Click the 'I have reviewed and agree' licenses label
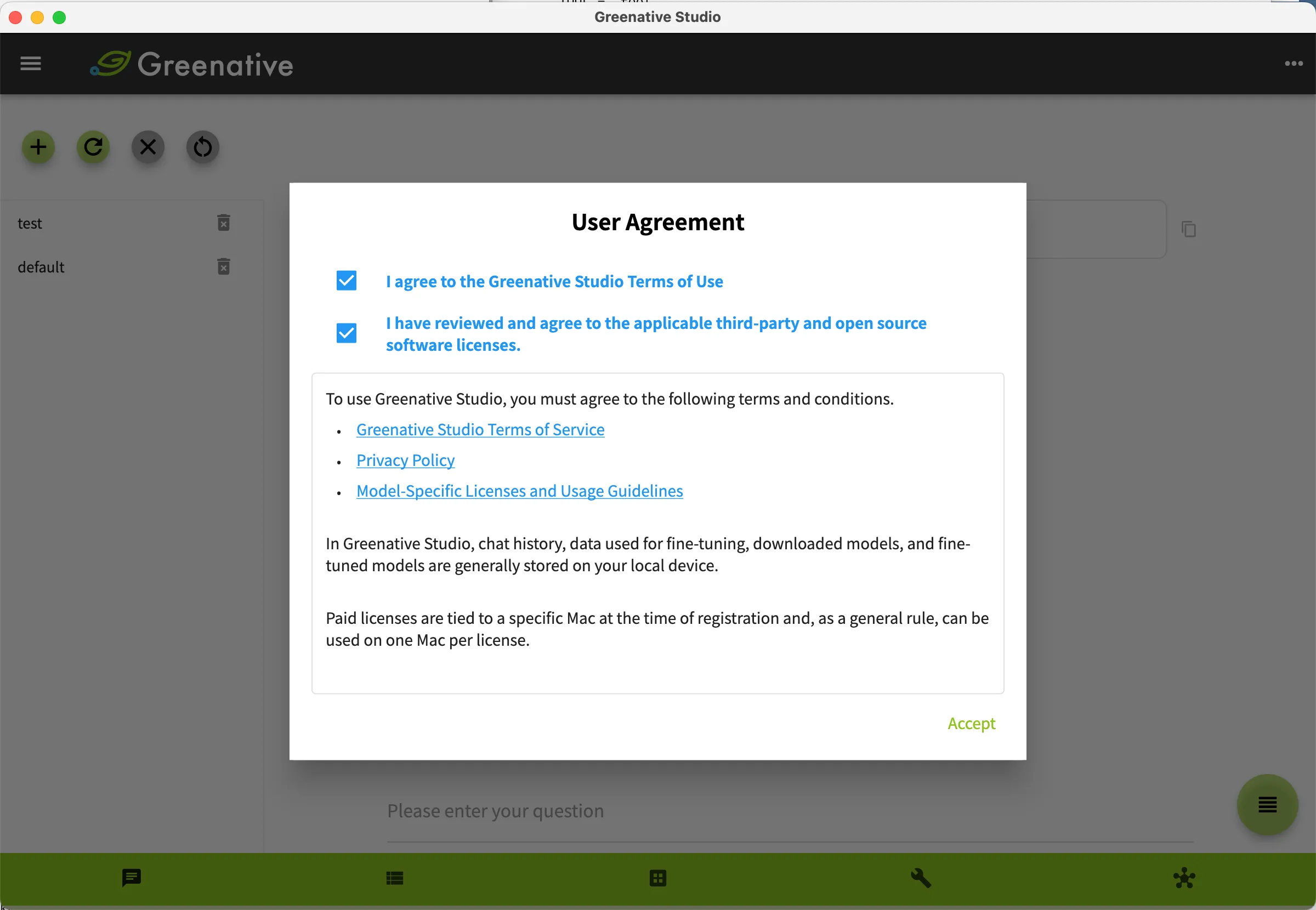This screenshot has width=1316, height=910. tap(656, 333)
